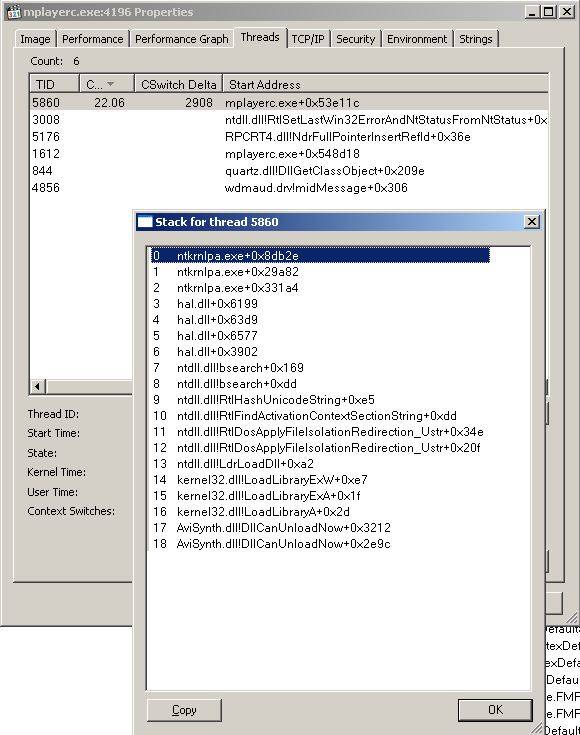Click start address mplayerc.exe+0x53e11c

pos(292,103)
